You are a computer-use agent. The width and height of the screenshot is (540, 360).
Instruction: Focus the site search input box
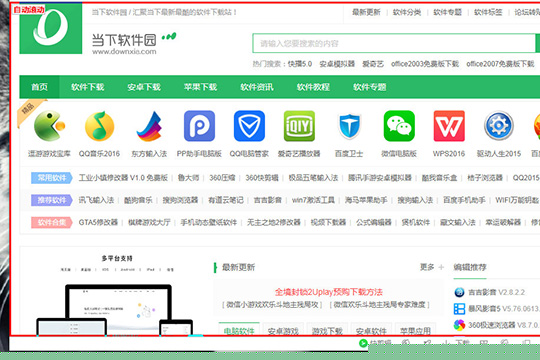(x=394, y=43)
